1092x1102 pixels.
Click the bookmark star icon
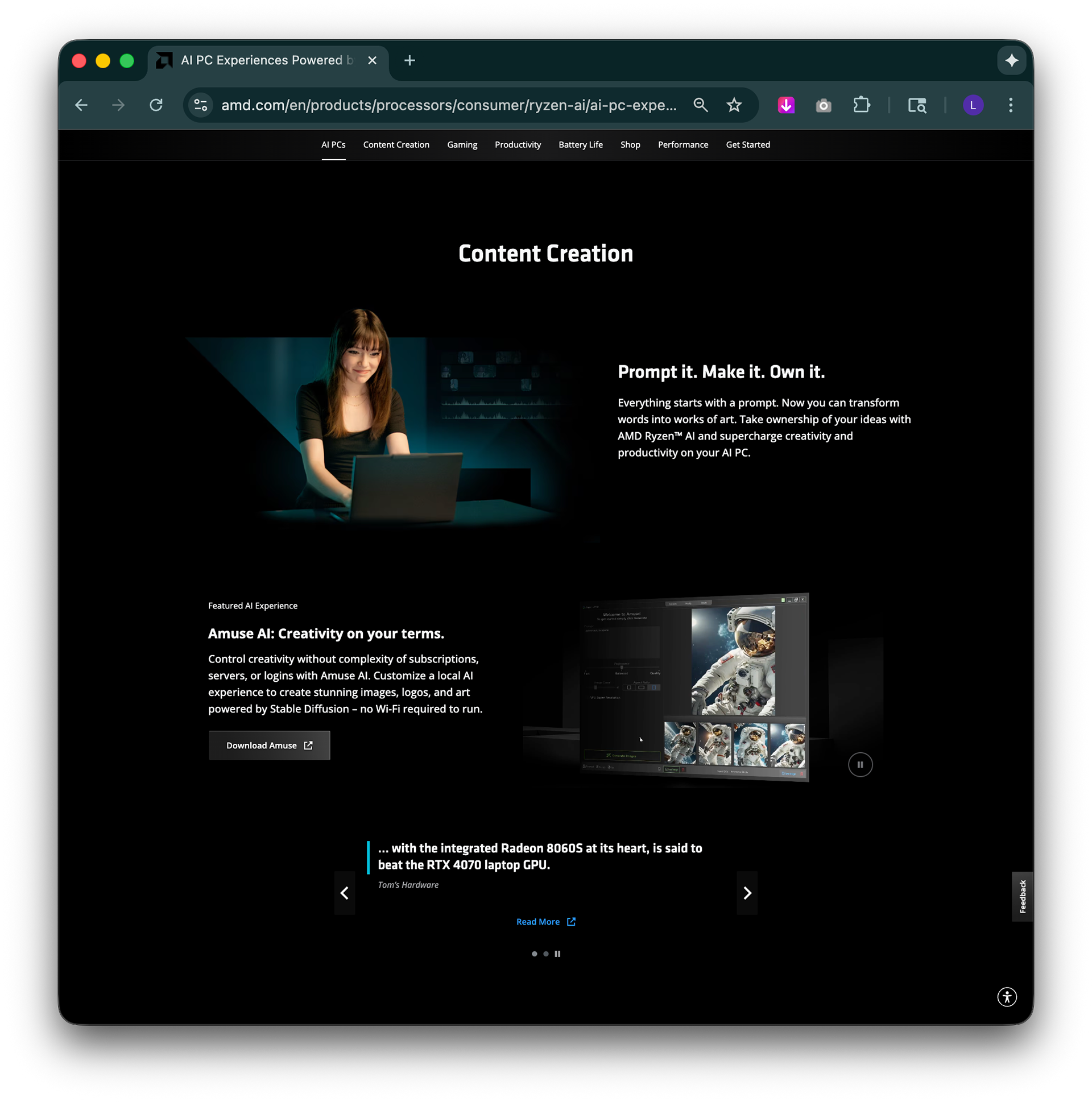pos(734,105)
